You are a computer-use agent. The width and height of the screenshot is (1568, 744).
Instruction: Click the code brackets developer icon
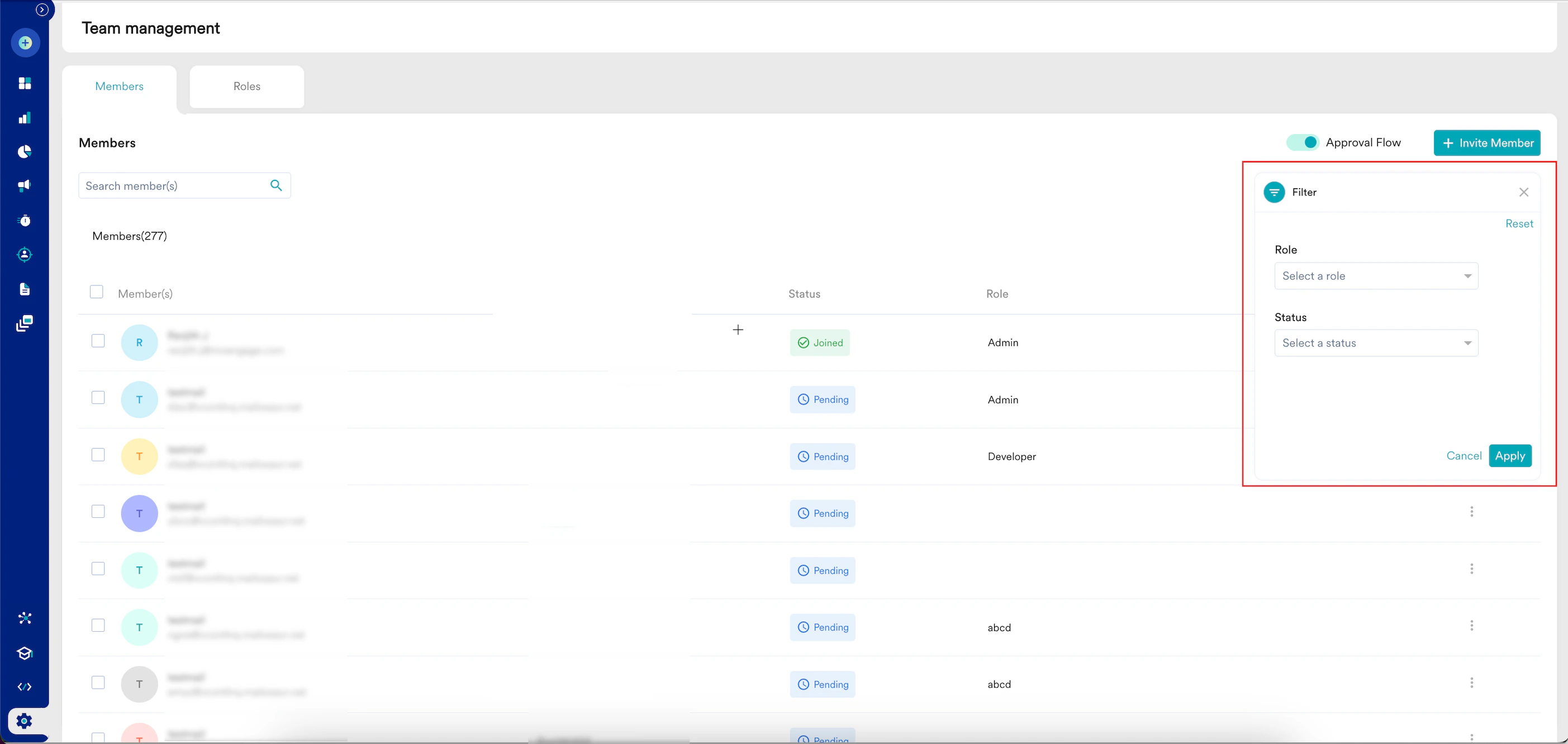click(x=25, y=687)
